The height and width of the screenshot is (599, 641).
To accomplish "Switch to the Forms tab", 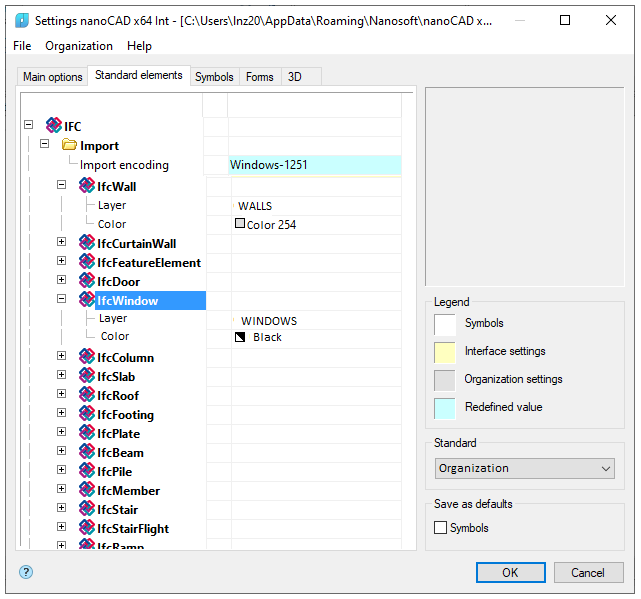I will 260,77.
